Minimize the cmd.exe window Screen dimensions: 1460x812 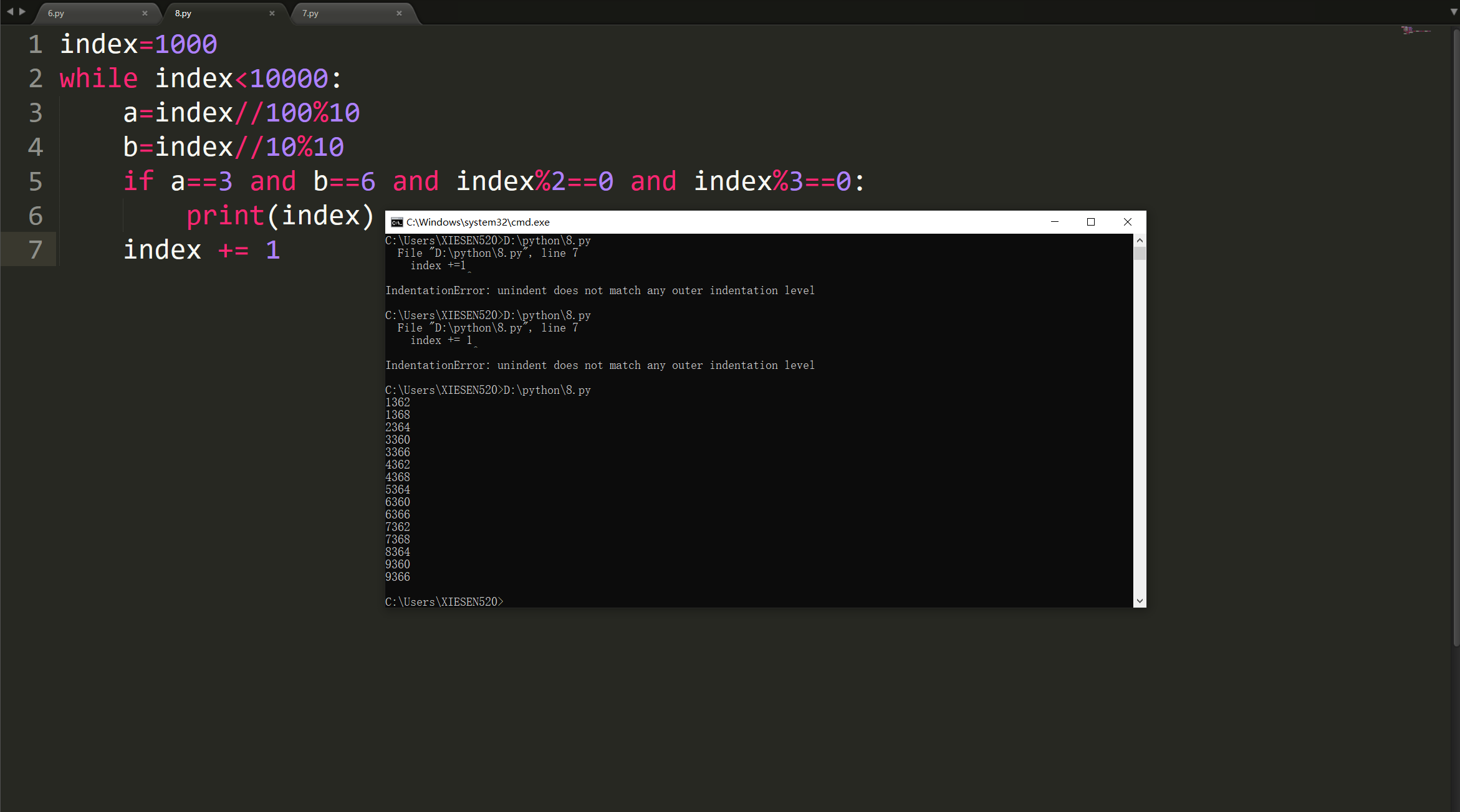tap(1055, 222)
